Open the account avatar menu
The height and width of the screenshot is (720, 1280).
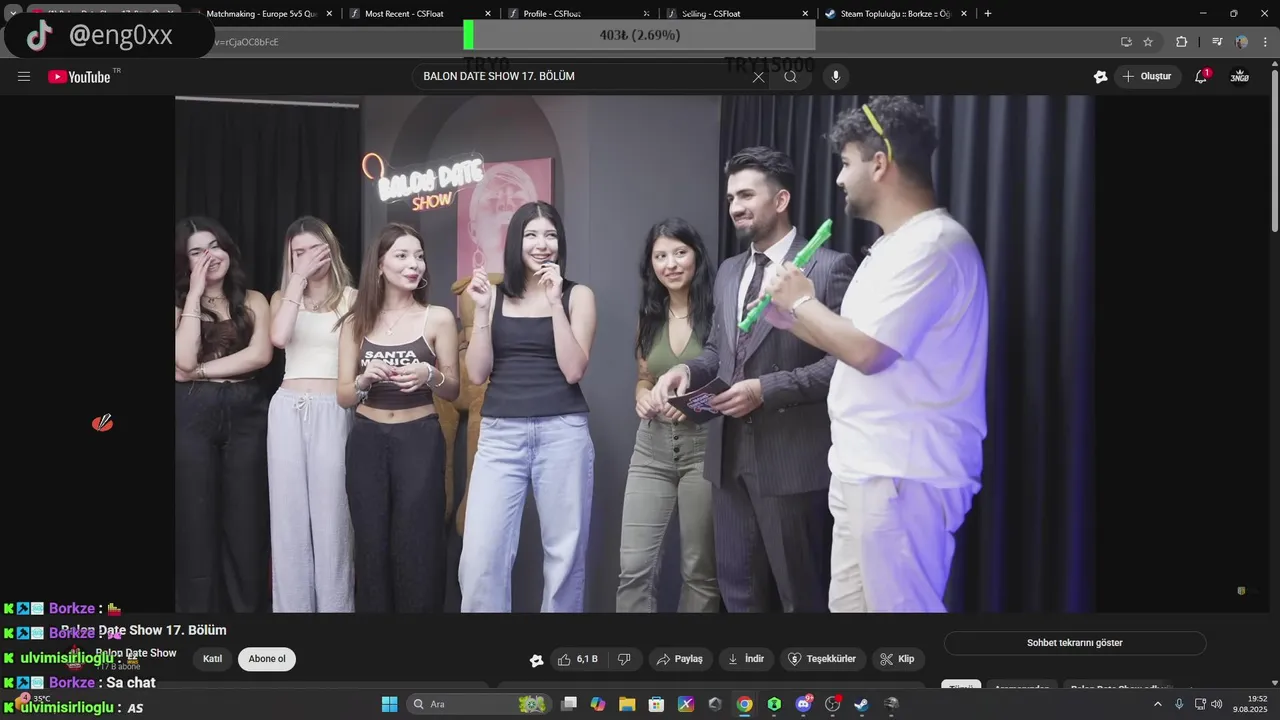1240,77
